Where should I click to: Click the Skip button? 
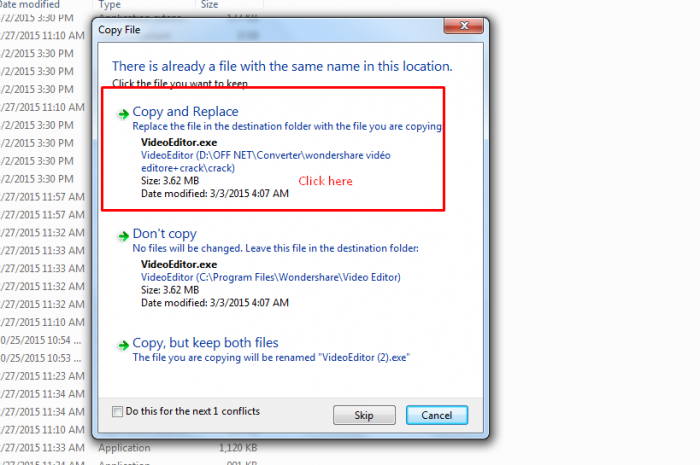pos(364,415)
